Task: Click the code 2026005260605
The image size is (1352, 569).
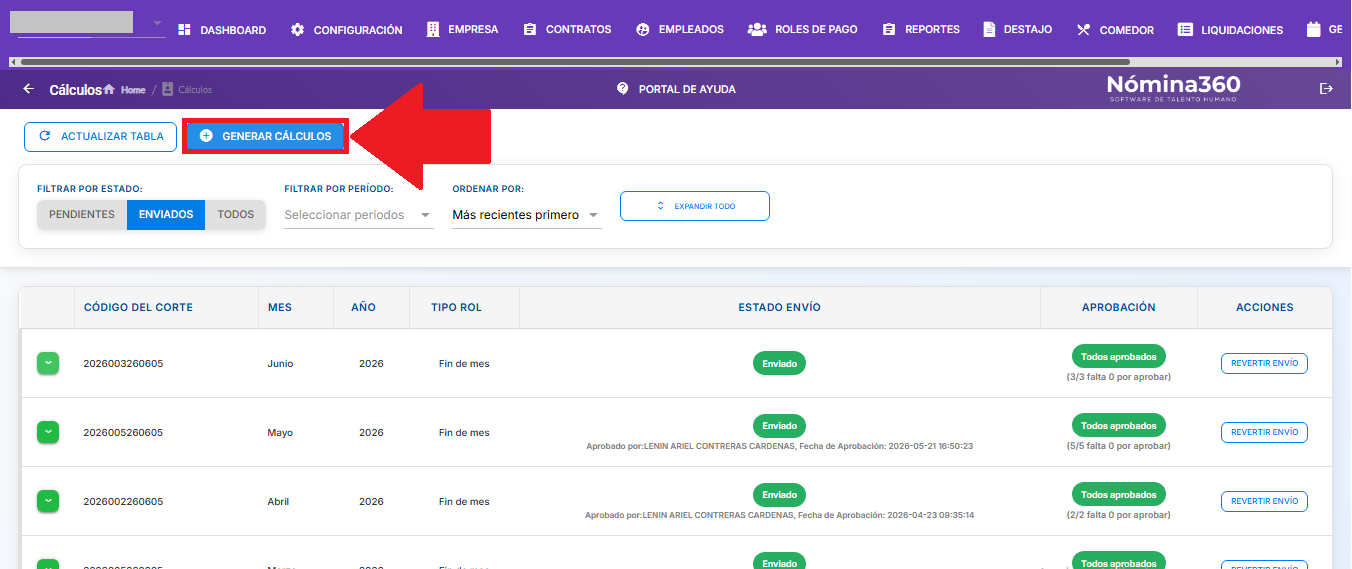Action: pos(123,433)
